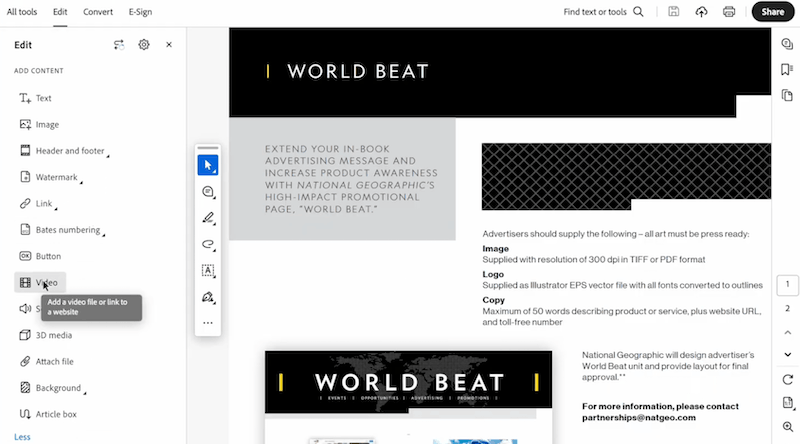Screen dimensions: 800x444
Task: Activate the selection arrow tool
Action: pos(208,165)
